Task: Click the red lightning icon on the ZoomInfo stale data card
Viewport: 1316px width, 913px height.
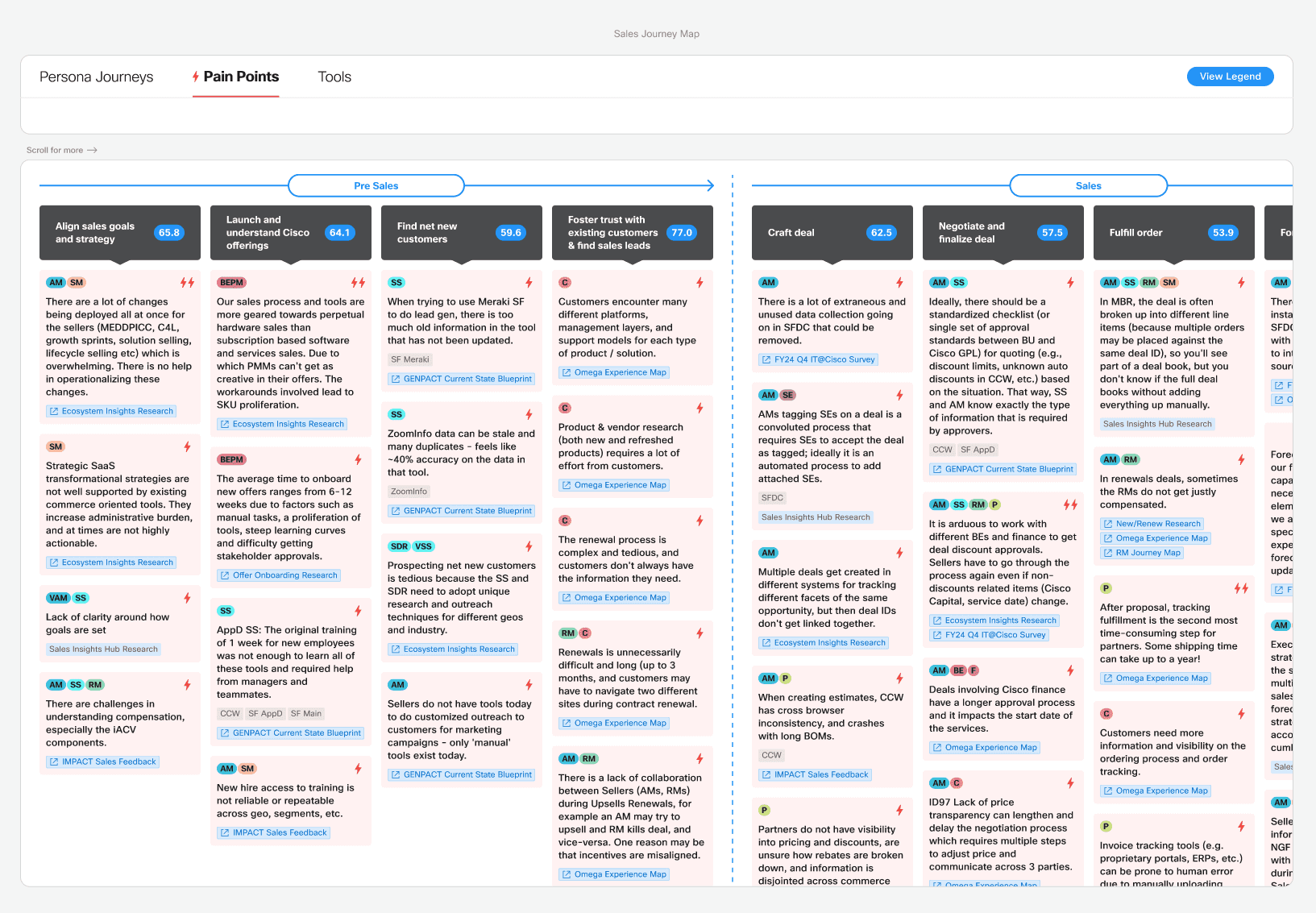Action: [x=529, y=413]
